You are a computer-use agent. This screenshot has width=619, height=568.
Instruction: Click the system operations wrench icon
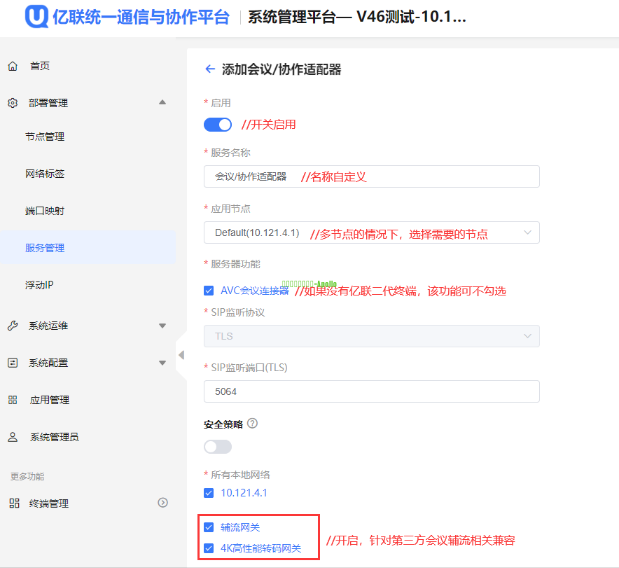coord(13,326)
